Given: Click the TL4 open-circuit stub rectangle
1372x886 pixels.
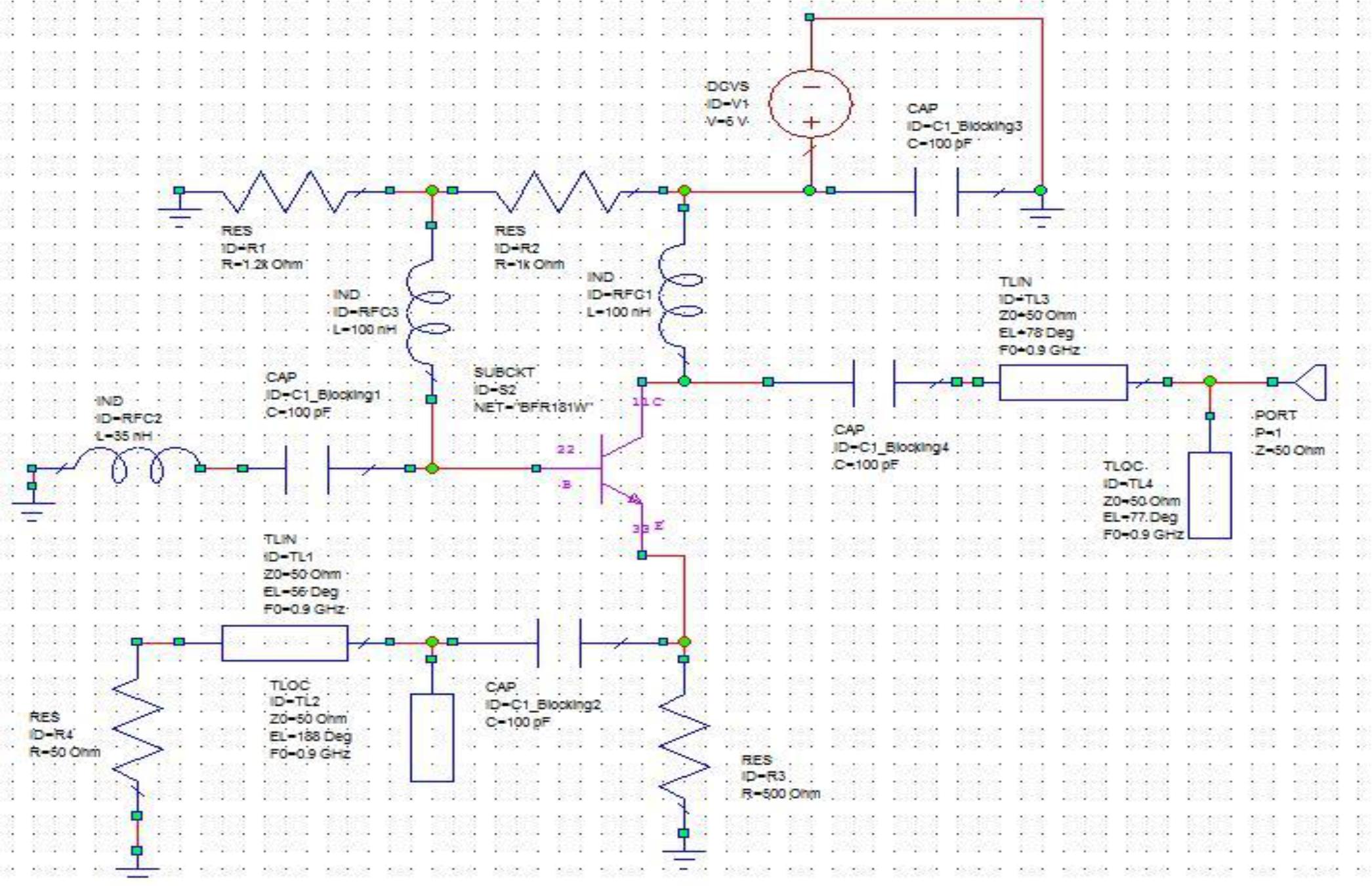Looking at the screenshot, I should pos(1209,495).
